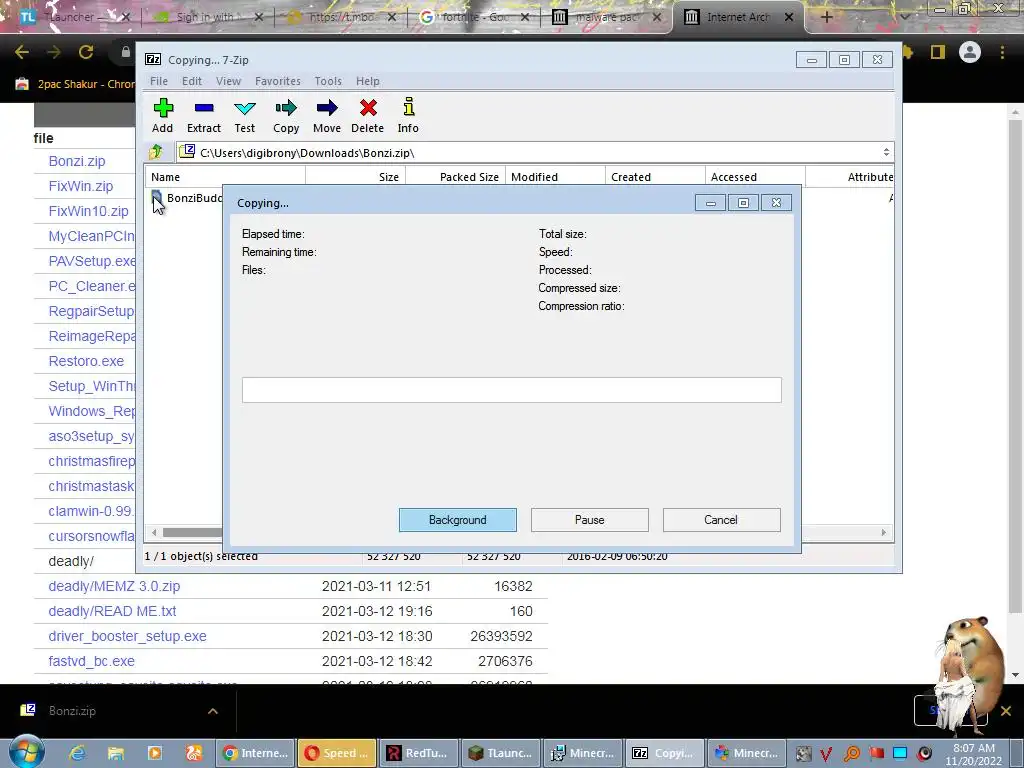Open Windows Explorer from the taskbar
This screenshot has height=768, width=1024.
coord(116,753)
